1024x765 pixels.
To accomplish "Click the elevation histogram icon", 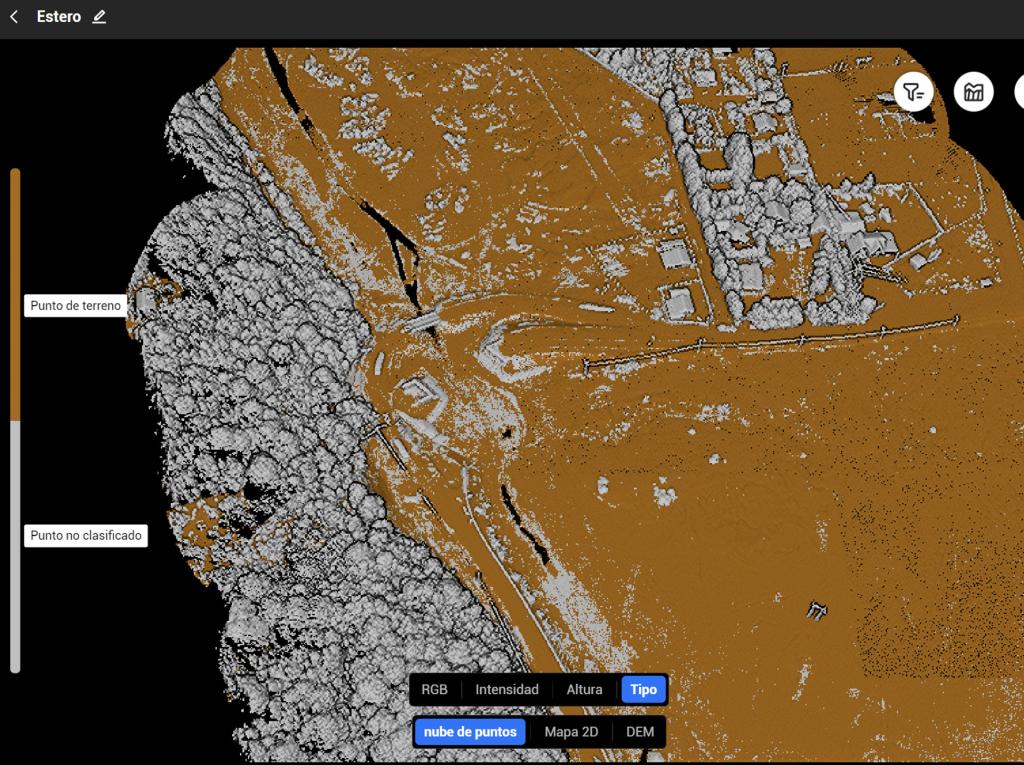I will point(973,91).
